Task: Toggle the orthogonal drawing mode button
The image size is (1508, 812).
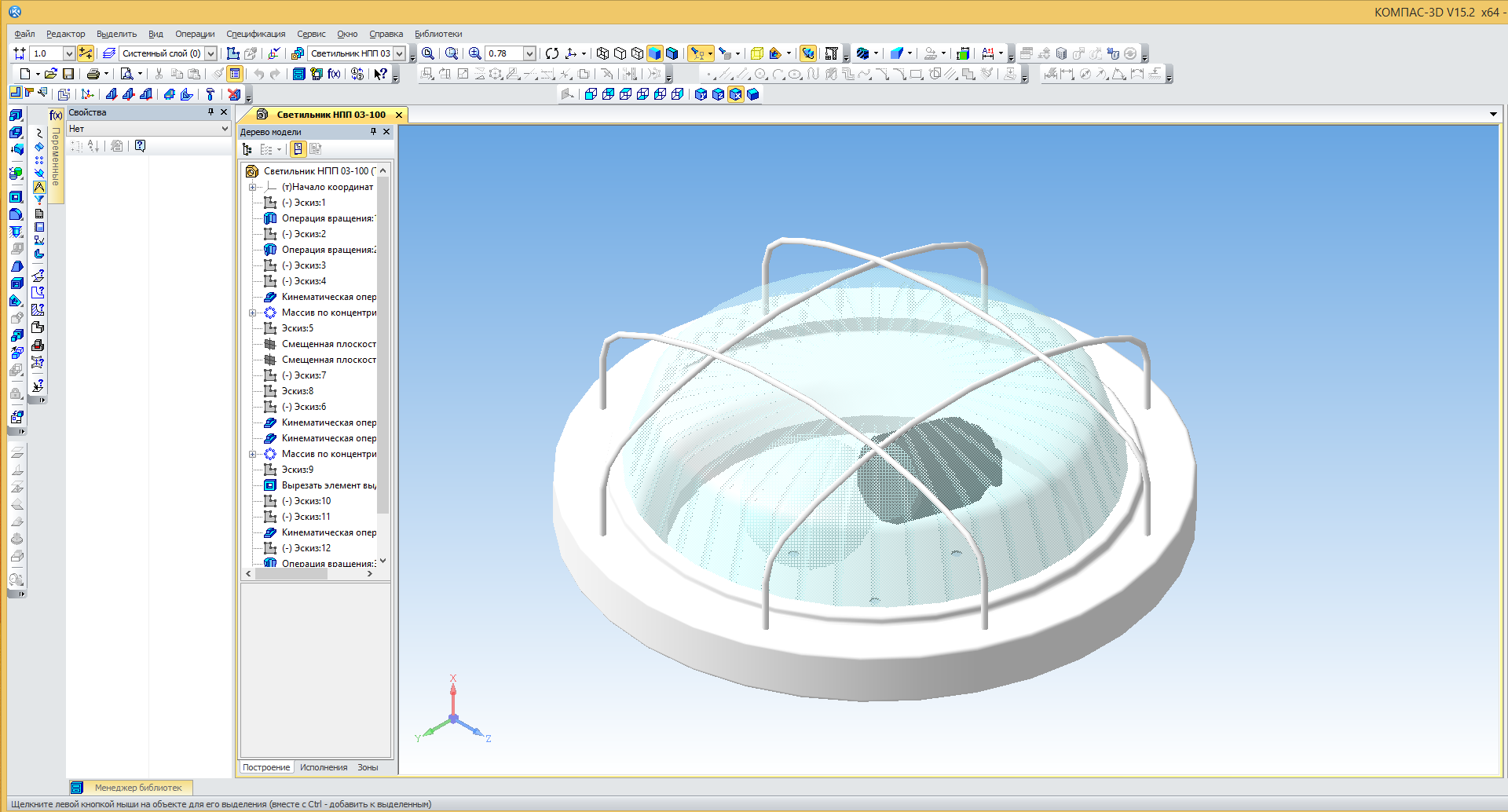Action: [86, 53]
